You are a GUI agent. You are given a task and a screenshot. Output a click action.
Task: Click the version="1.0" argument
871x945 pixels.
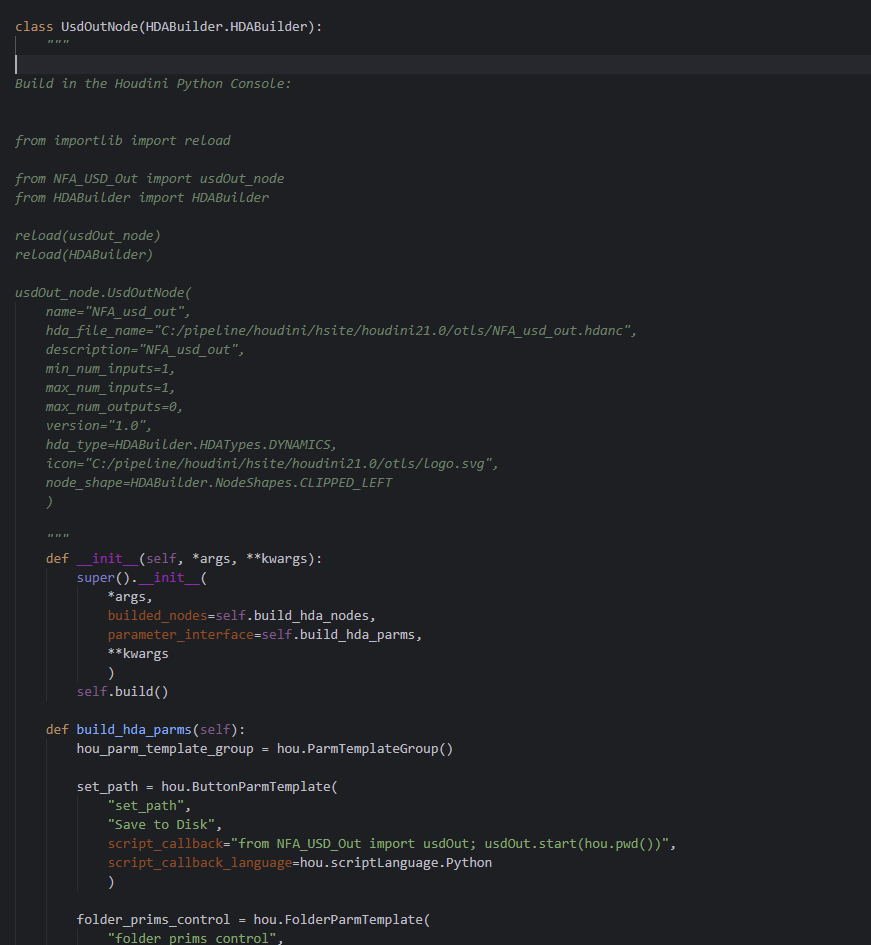pos(98,425)
